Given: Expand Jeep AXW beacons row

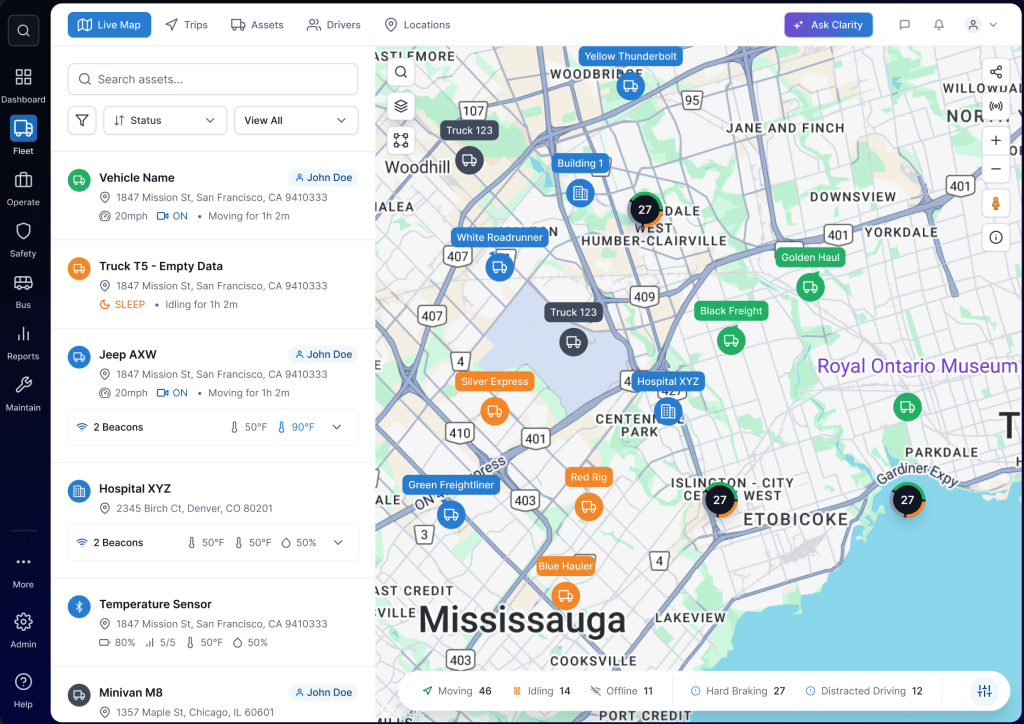Looking at the screenshot, I should pos(337,427).
